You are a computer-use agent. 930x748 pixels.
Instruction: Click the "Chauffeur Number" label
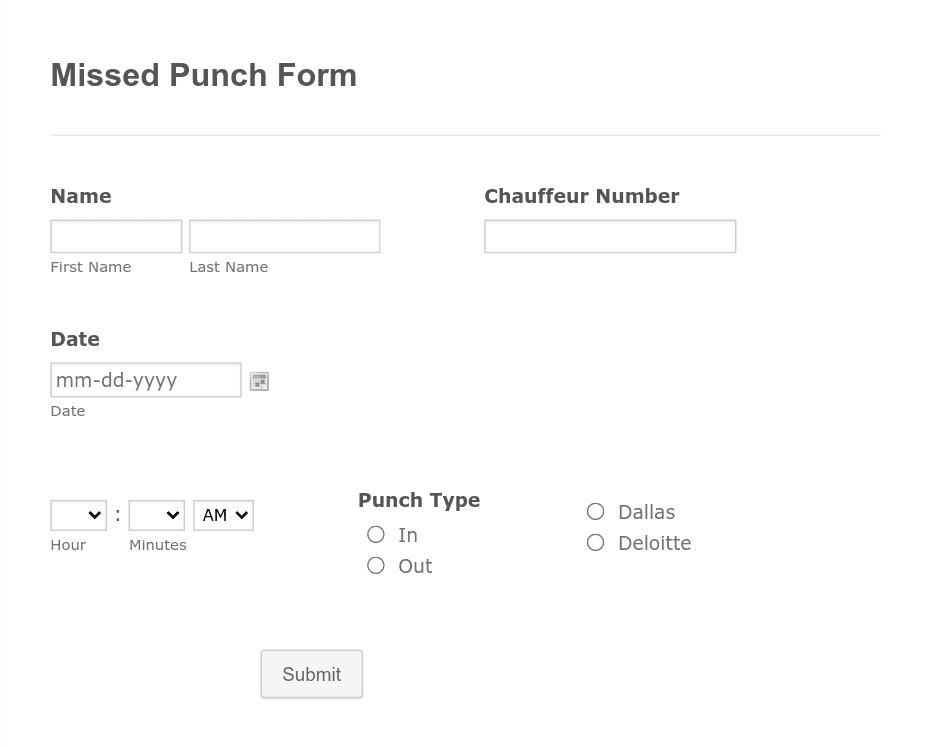tap(581, 196)
